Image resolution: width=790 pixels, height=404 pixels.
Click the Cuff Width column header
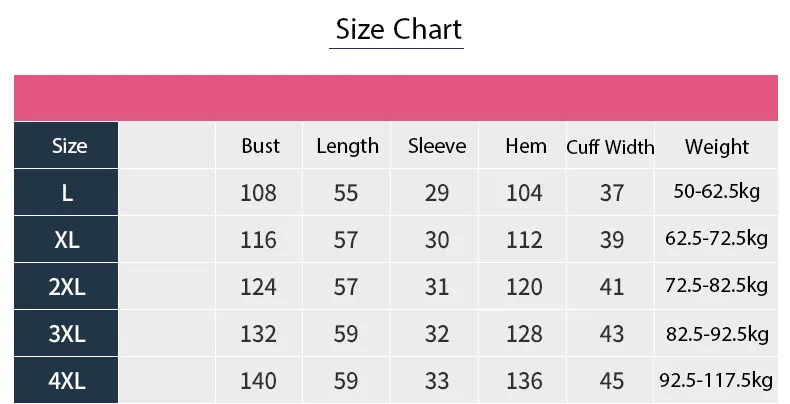[610, 147]
